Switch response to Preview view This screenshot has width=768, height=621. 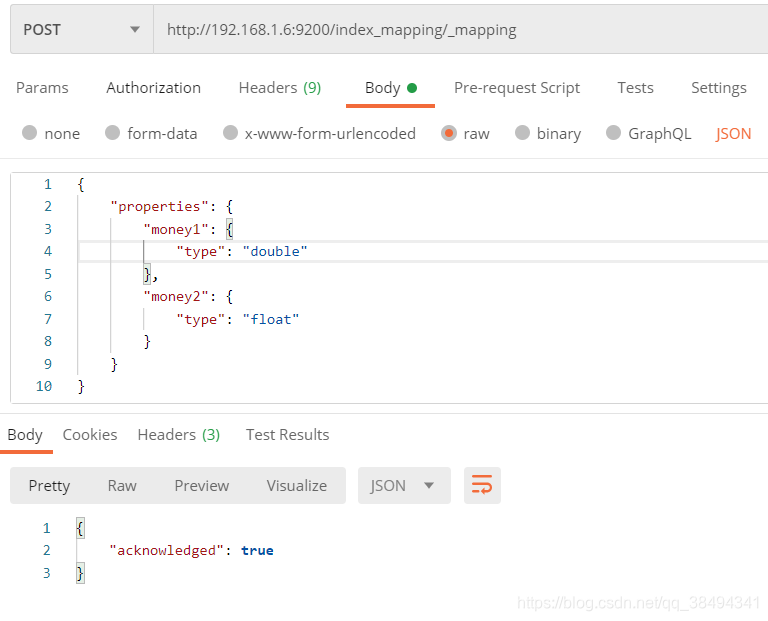[202, 485]
